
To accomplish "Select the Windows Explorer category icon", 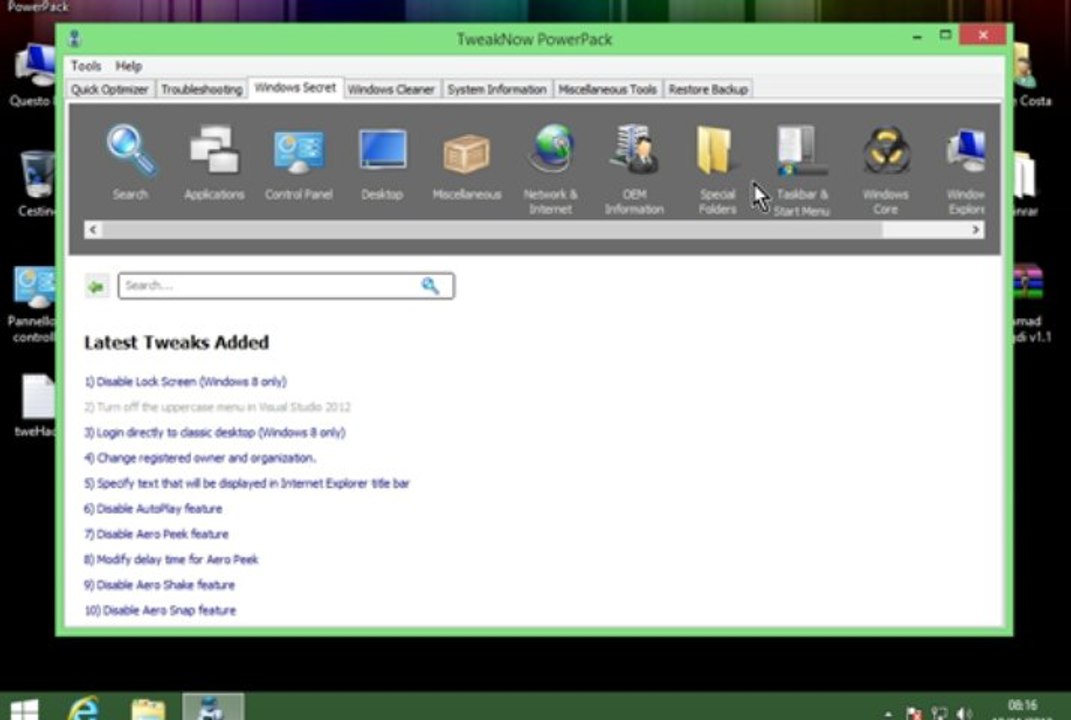I will pyautogui.click(x=966, y=169).
